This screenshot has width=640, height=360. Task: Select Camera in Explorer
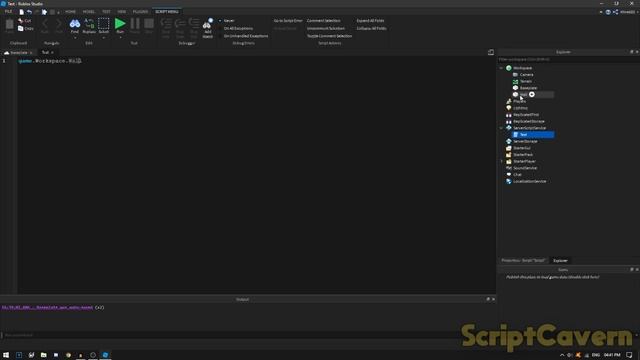527,75
